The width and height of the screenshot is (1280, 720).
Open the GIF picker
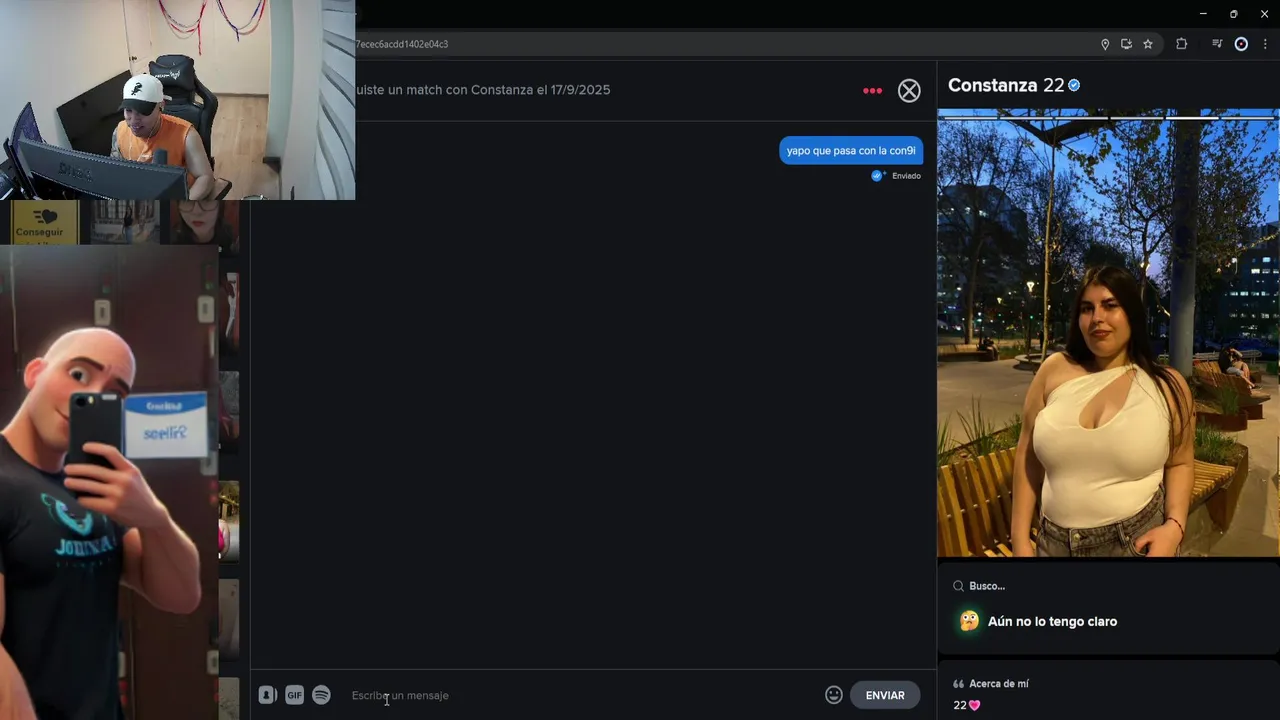pos(294,695)
